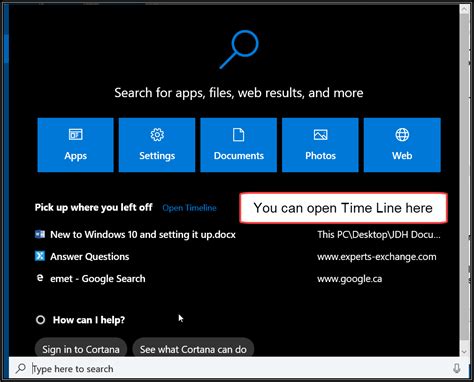The height and width of the screenshot is (382, 474).
Task: Choose the Photos search tile
Action: [320, 145]
